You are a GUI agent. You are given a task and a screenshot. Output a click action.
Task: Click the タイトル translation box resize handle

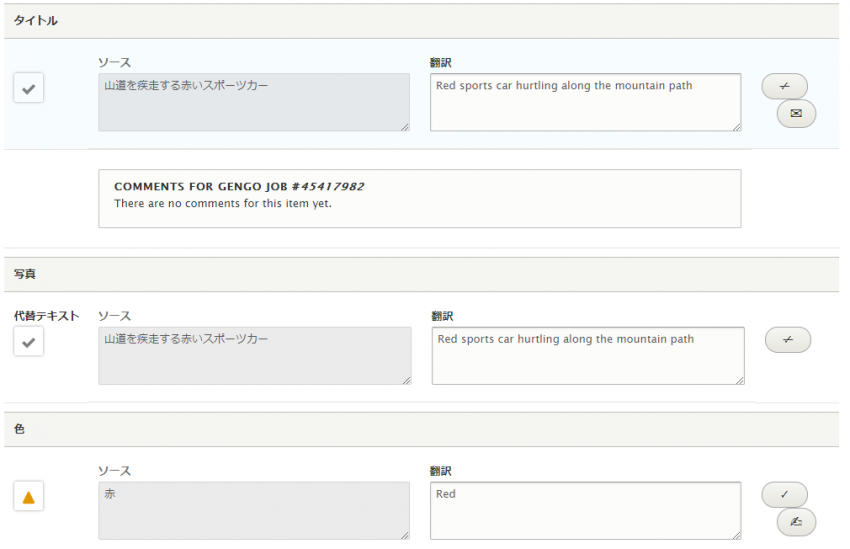pos(736,126)
